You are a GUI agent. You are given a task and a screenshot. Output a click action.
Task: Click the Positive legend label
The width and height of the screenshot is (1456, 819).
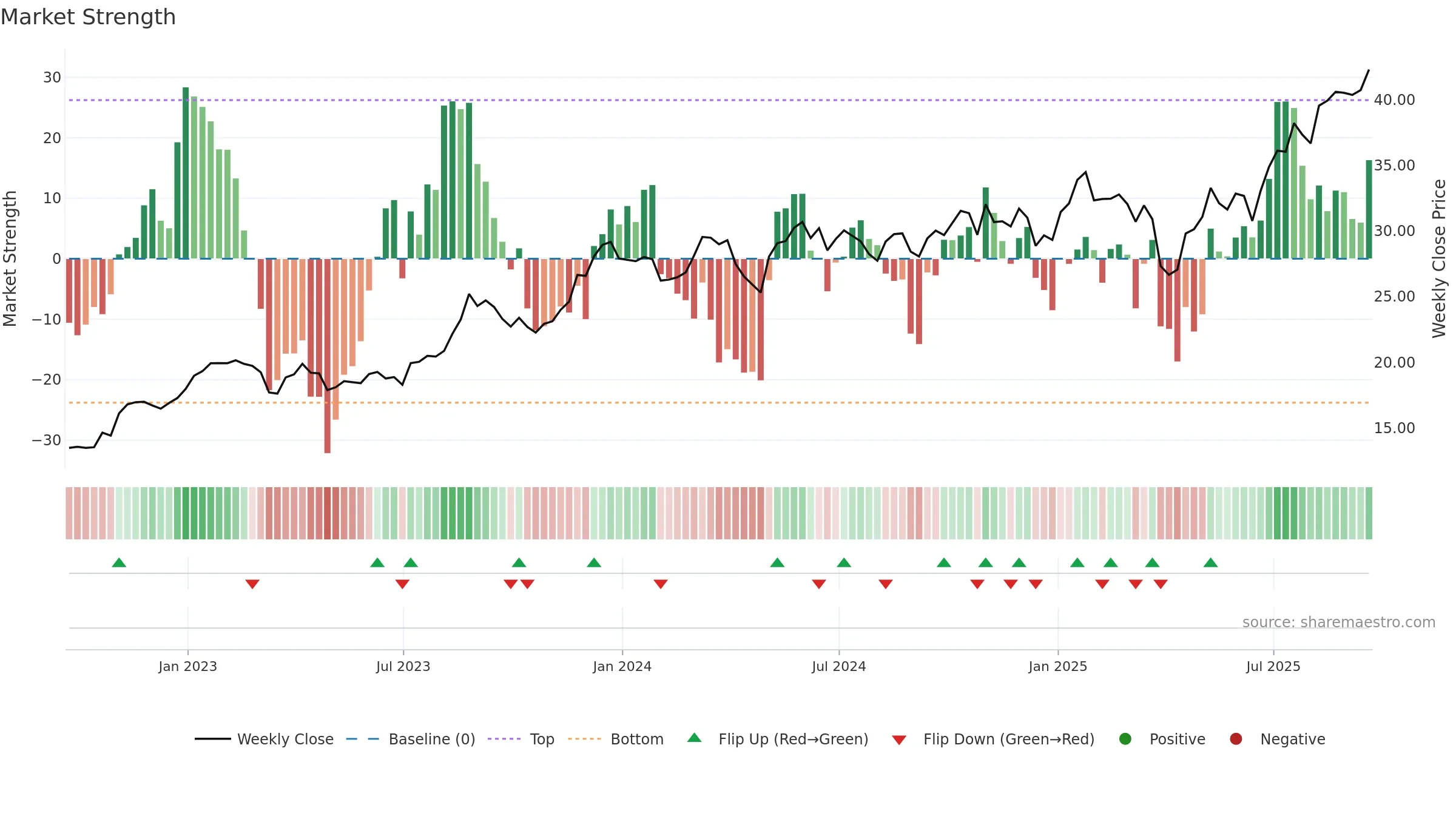[x=1178, y=739]
